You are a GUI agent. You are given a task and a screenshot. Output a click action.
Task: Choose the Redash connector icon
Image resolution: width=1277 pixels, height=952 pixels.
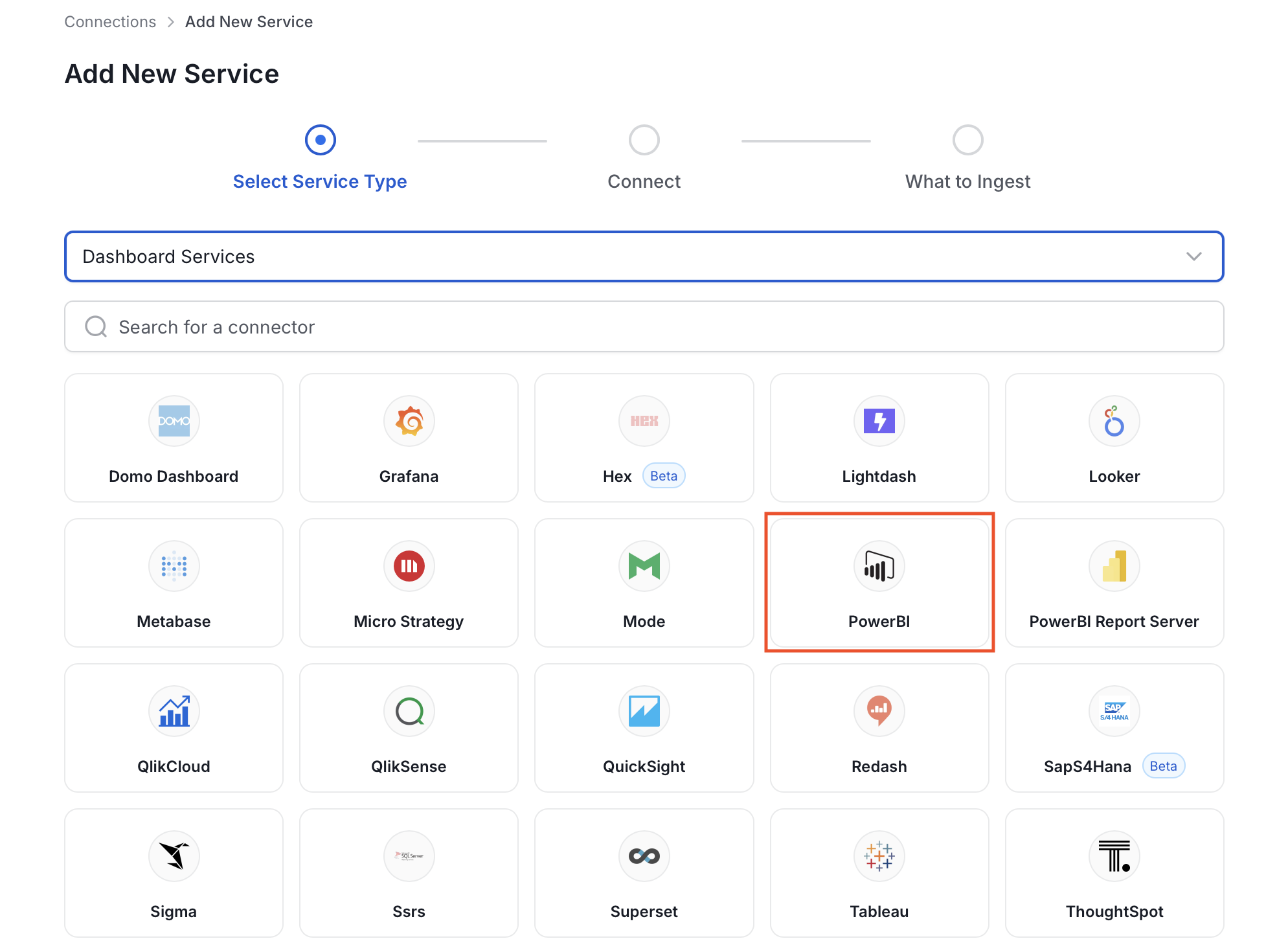pos(879,711)
